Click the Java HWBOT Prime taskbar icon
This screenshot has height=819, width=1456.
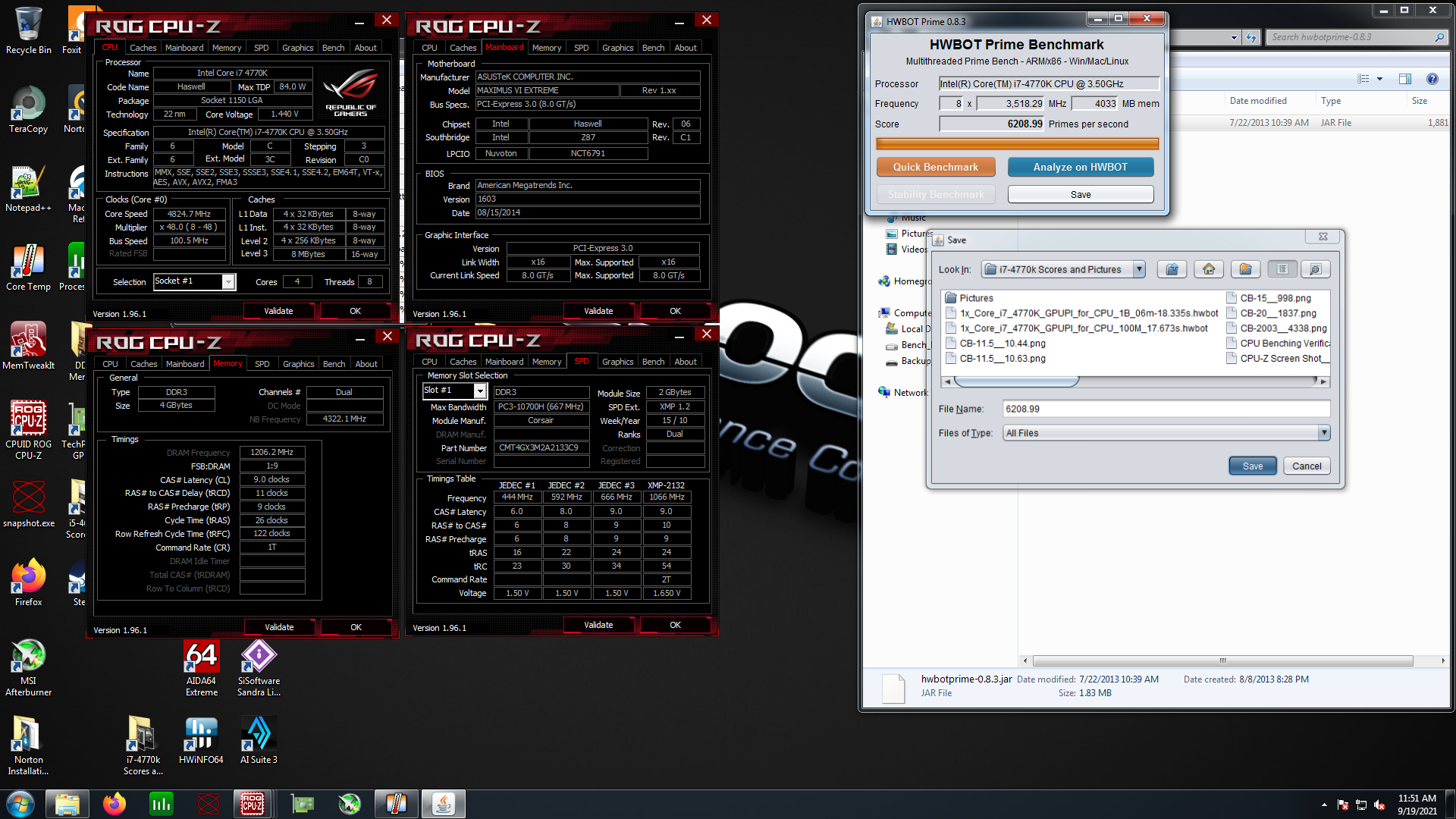(444, 804)
